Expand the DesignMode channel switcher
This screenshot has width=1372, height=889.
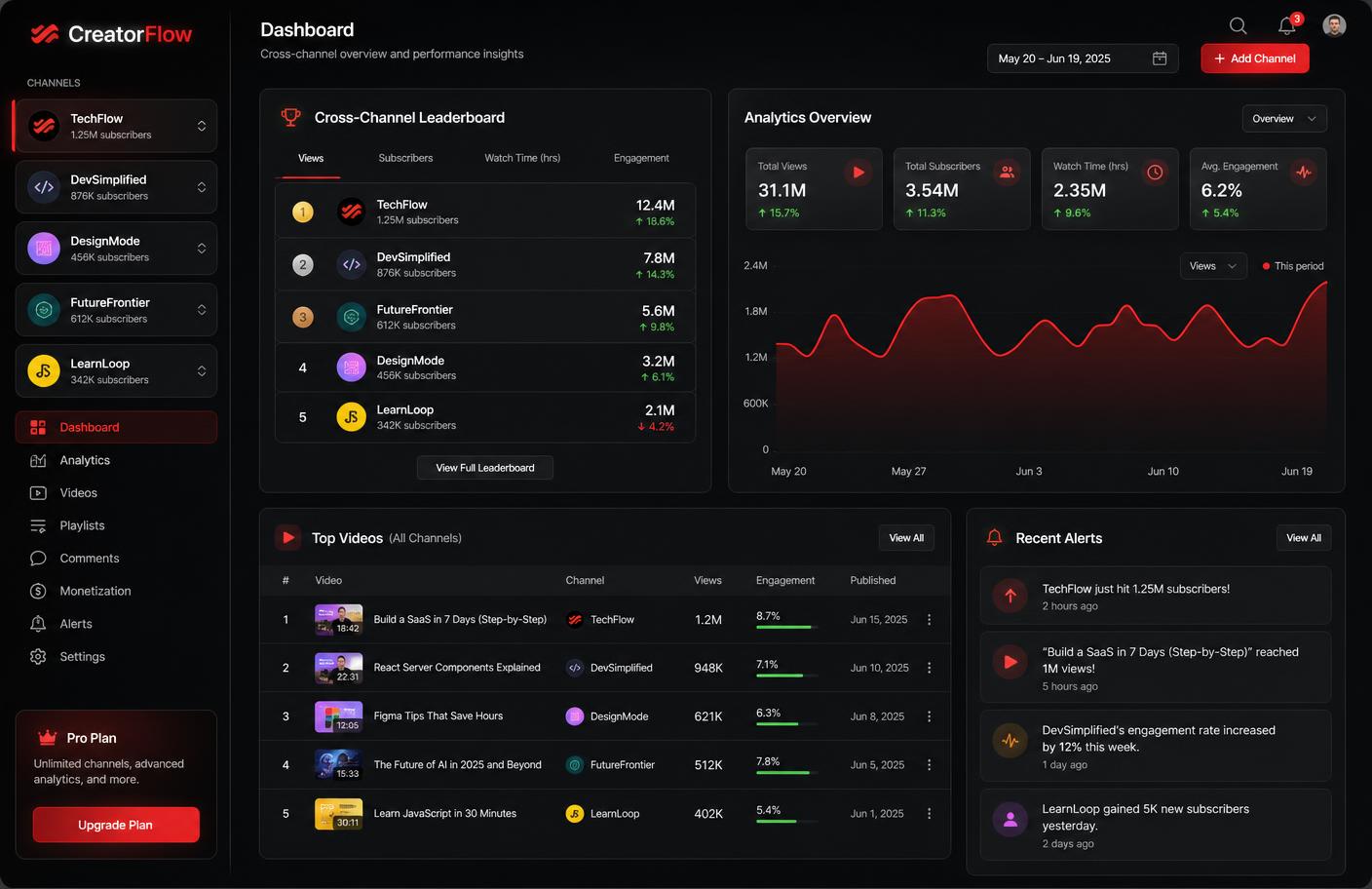tap(202, 249)
